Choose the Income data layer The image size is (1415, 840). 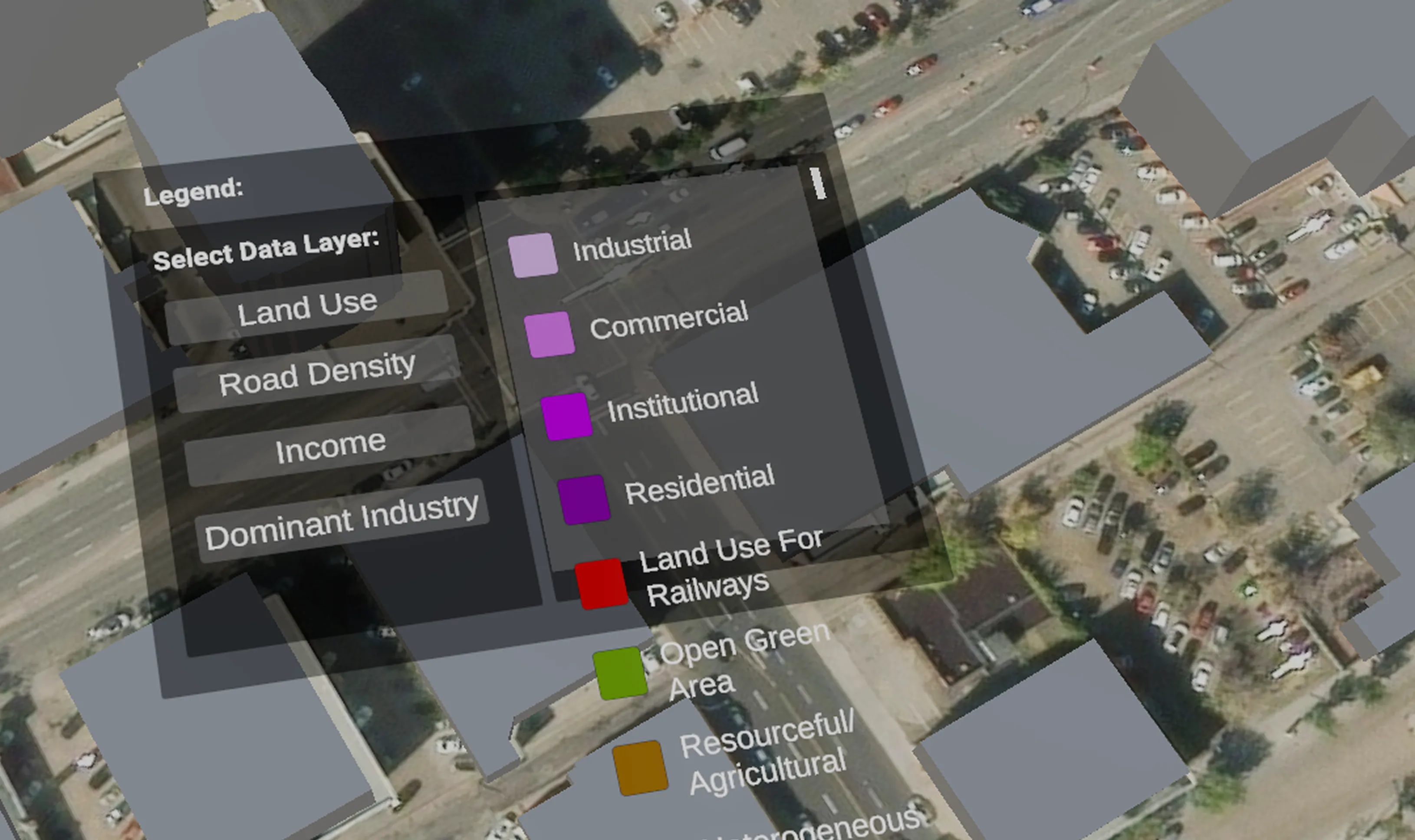click(x=330, y=447)
